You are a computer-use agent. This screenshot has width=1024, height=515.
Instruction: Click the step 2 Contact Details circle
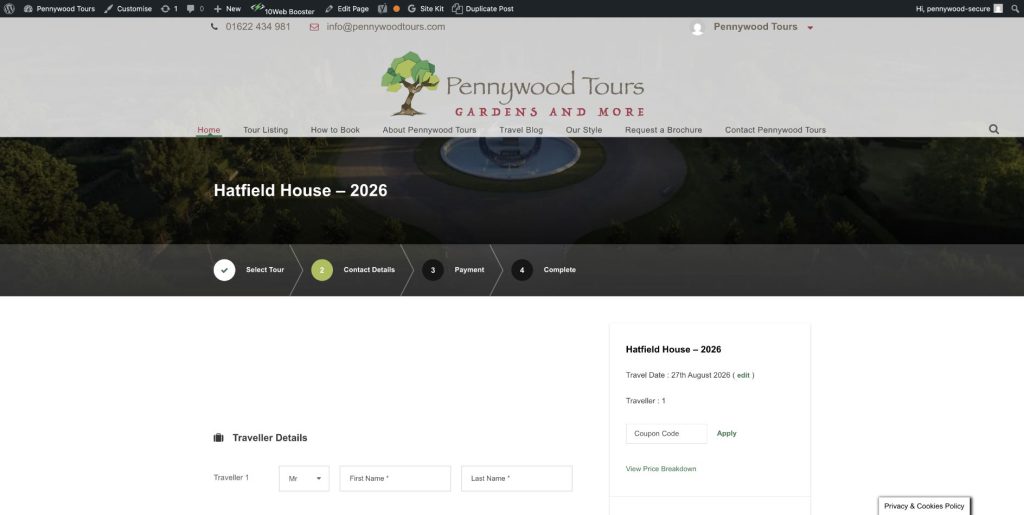(322, 270)
